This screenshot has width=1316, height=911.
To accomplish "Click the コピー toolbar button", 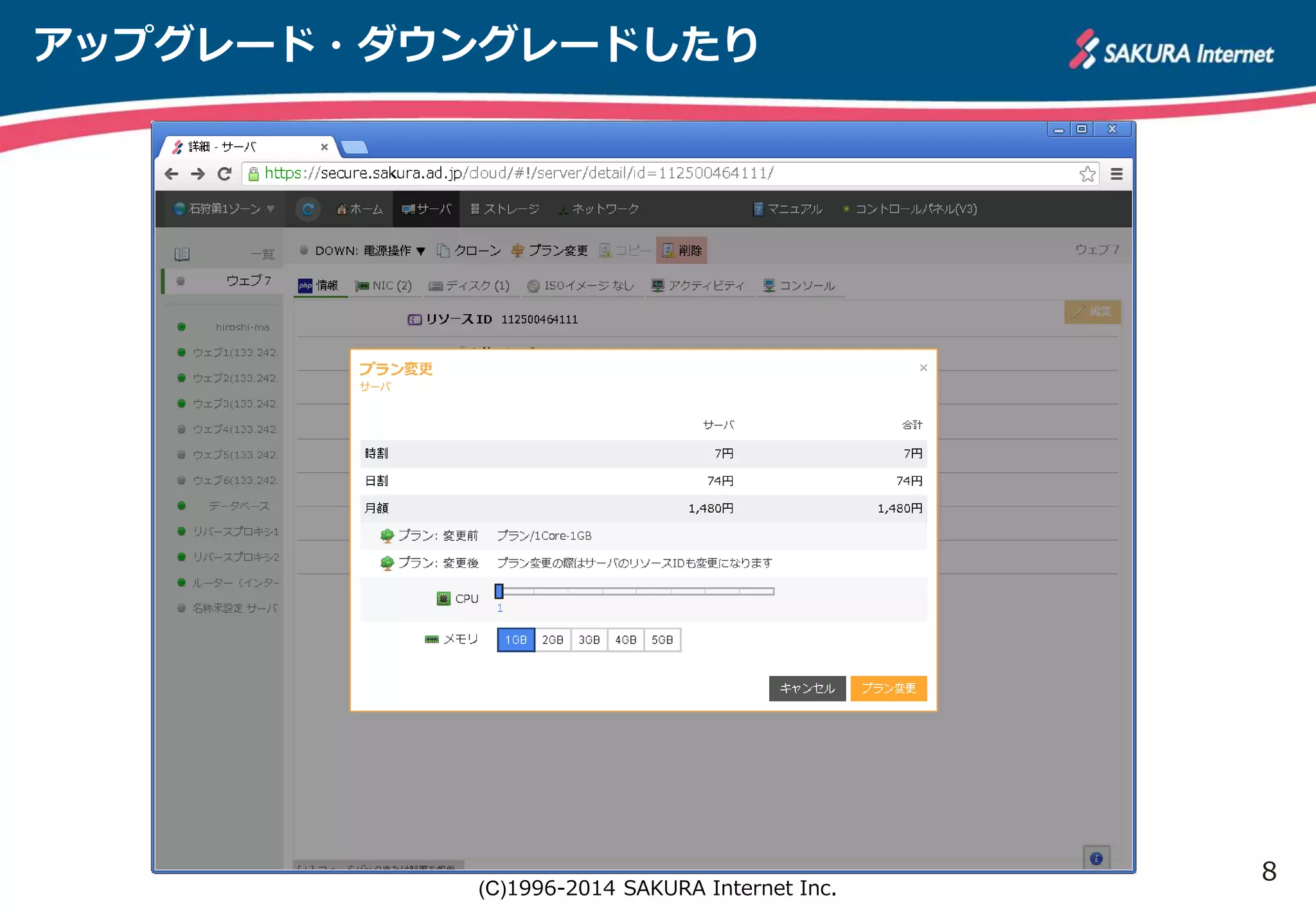I will point(624,251).
